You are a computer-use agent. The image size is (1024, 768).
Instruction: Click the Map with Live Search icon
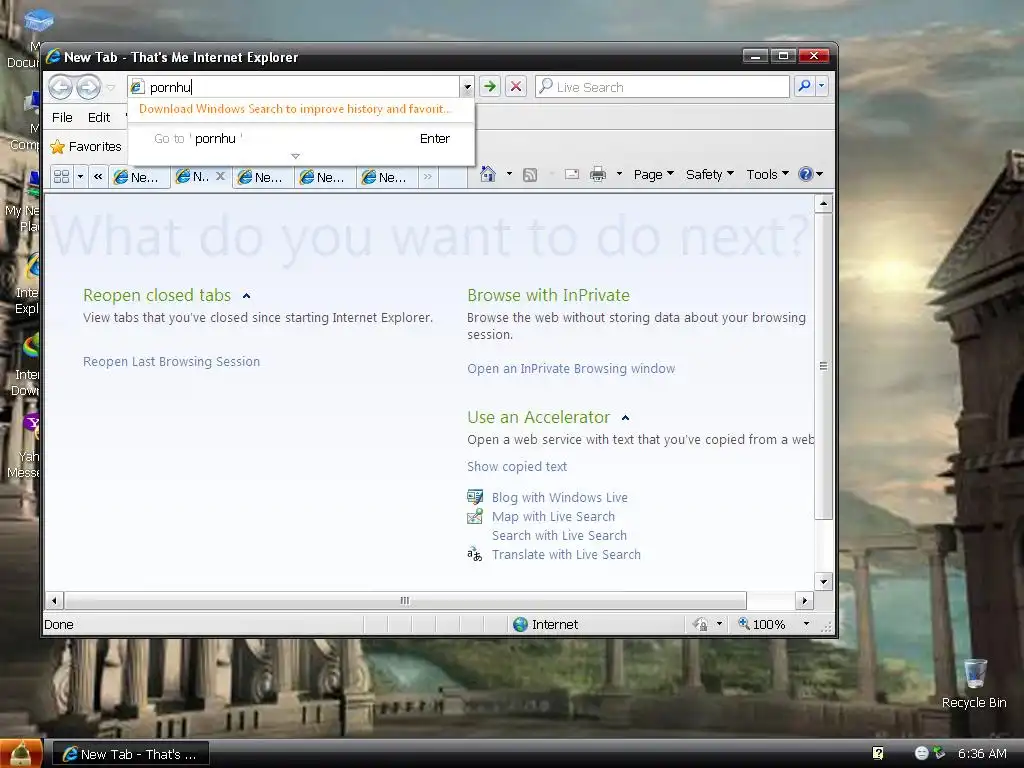[475, 517]
